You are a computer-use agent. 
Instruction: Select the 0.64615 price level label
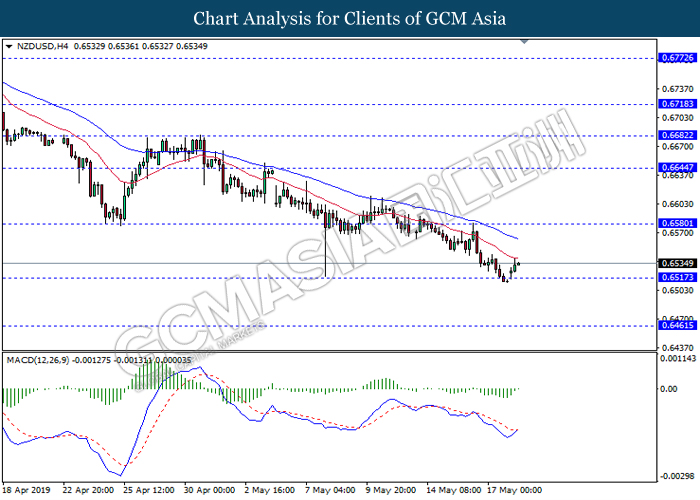coord(678,325)
